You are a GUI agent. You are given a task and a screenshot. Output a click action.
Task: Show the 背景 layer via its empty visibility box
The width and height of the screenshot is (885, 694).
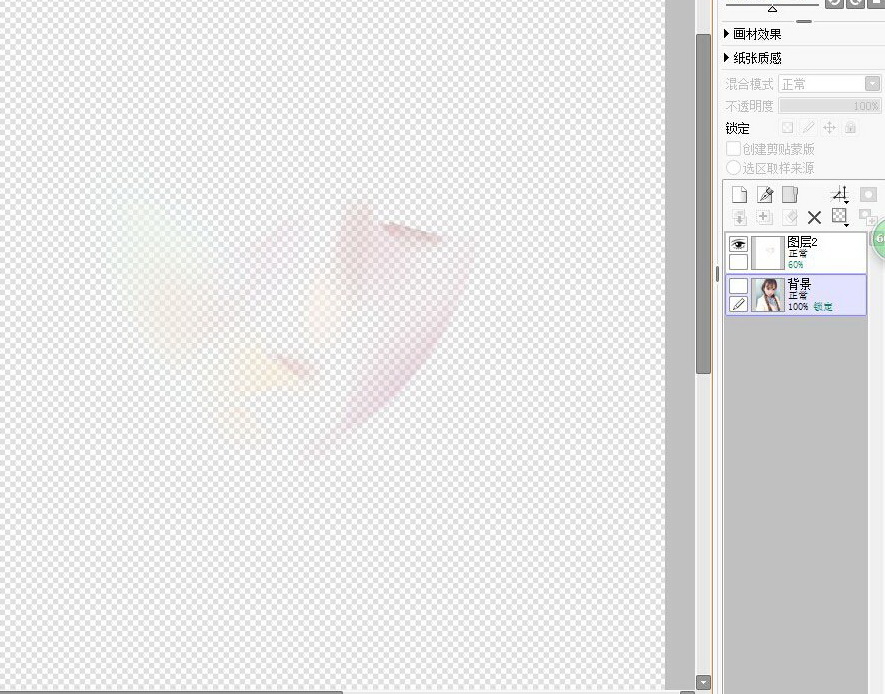(x=738, y=285)
